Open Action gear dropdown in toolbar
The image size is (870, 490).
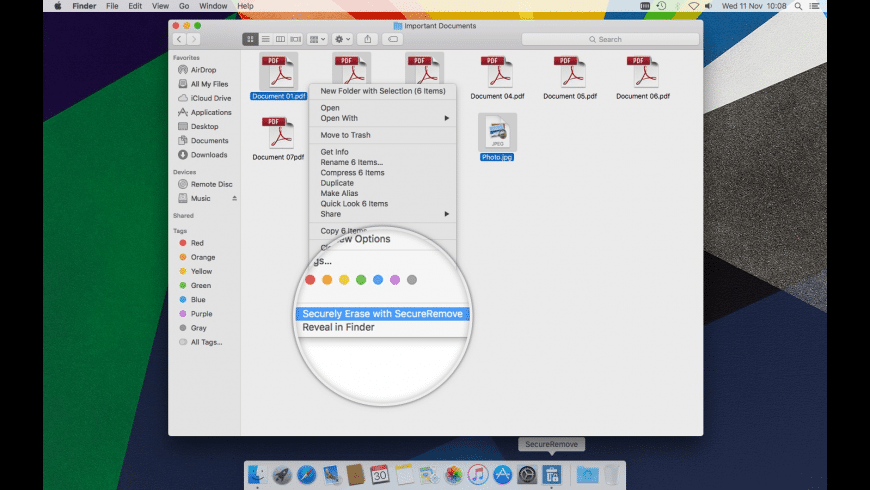pos(342,39)
